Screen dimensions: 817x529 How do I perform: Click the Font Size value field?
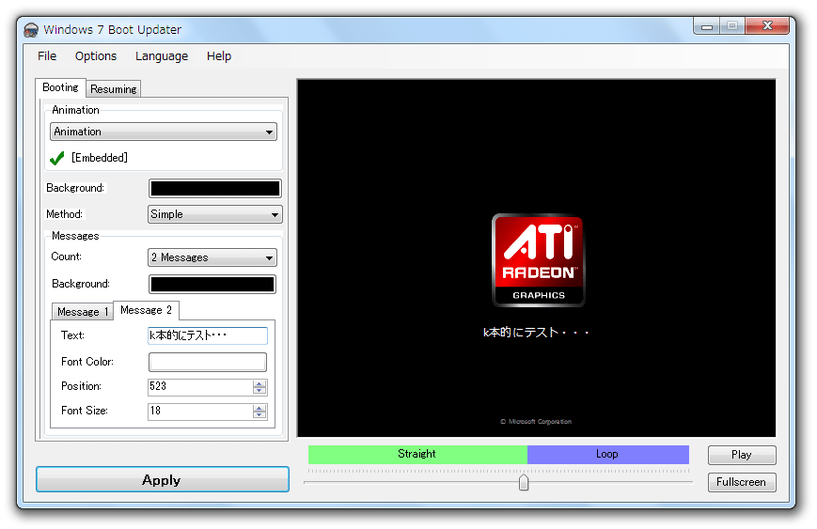pos(200,411)
